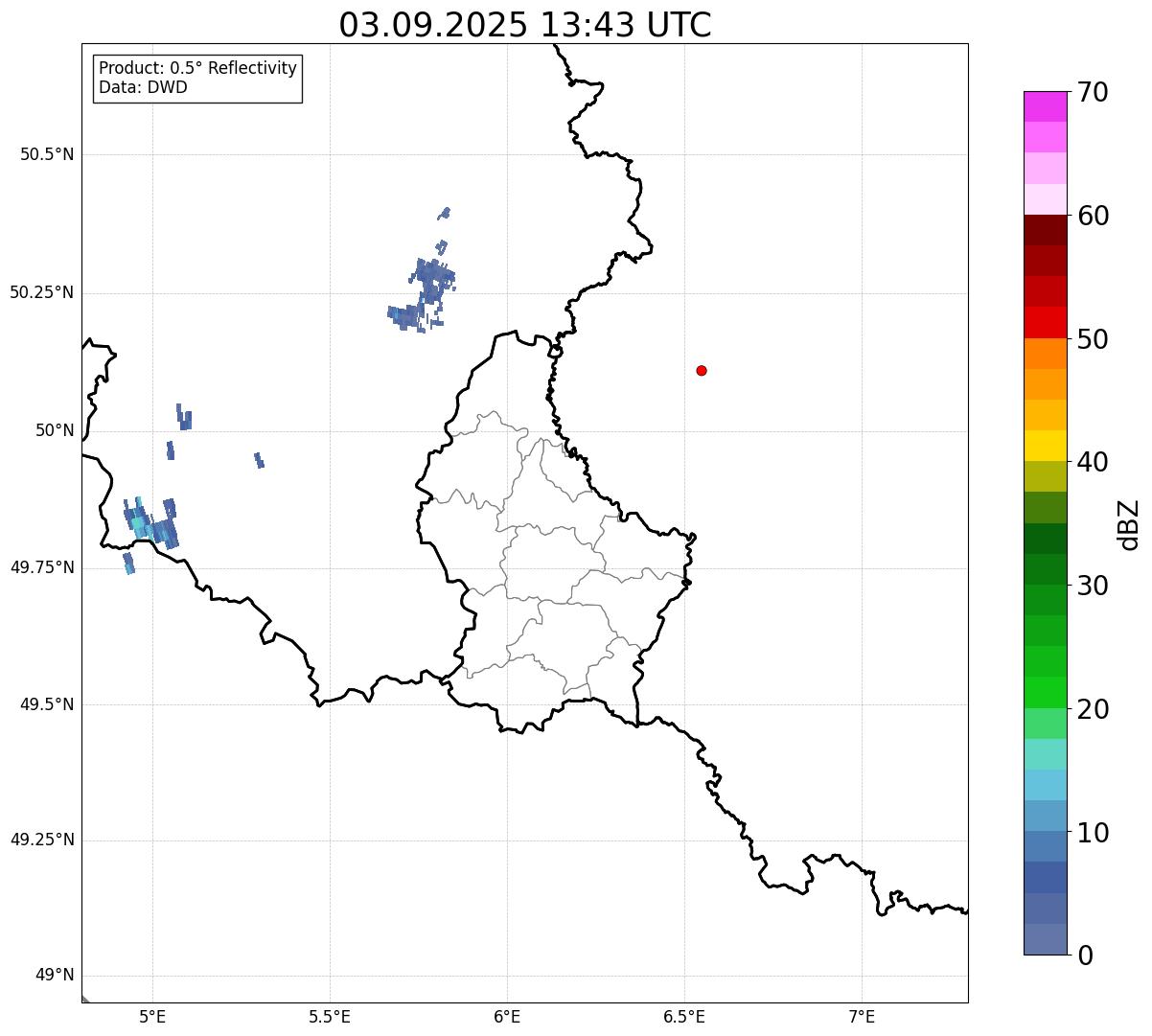Click the magenta top colorbar segment
The height and width of the screenshot is (1036, 1152).
[x=1045, y=106]
